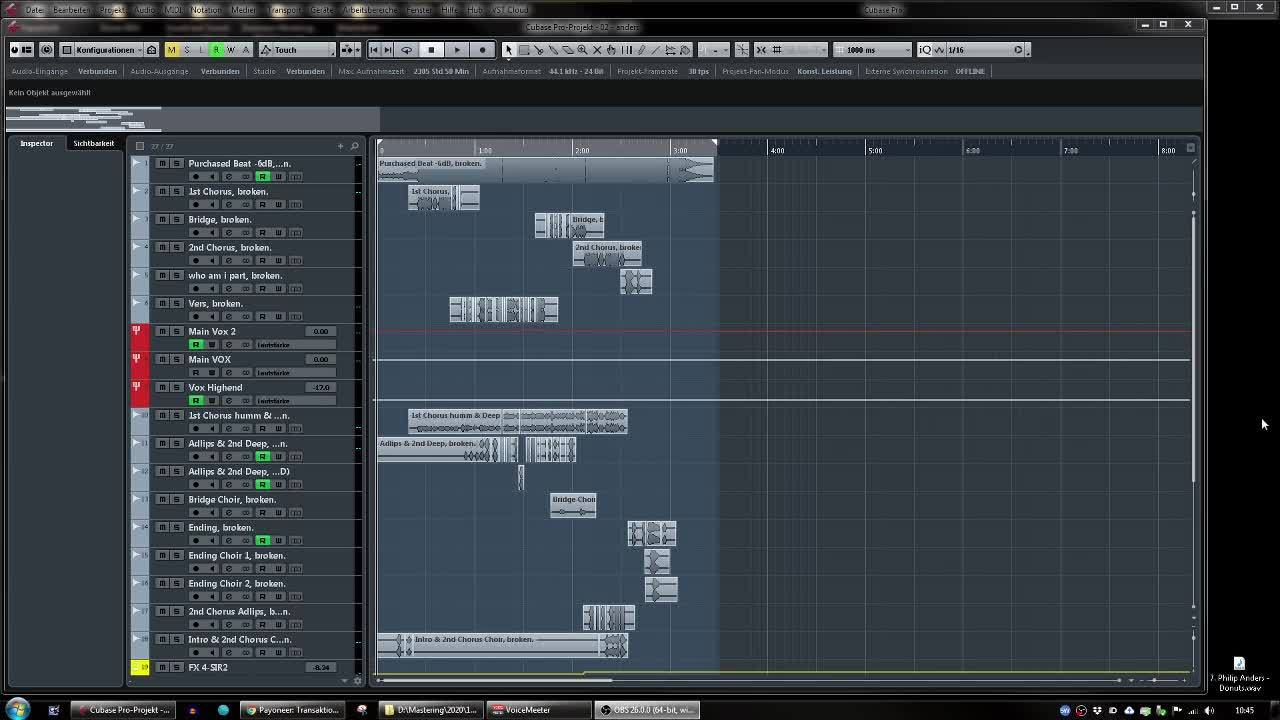Viewport: 1280px width, 720px height.
Task: Open the Payoneer browser window in taskbar
Action: 295,710
